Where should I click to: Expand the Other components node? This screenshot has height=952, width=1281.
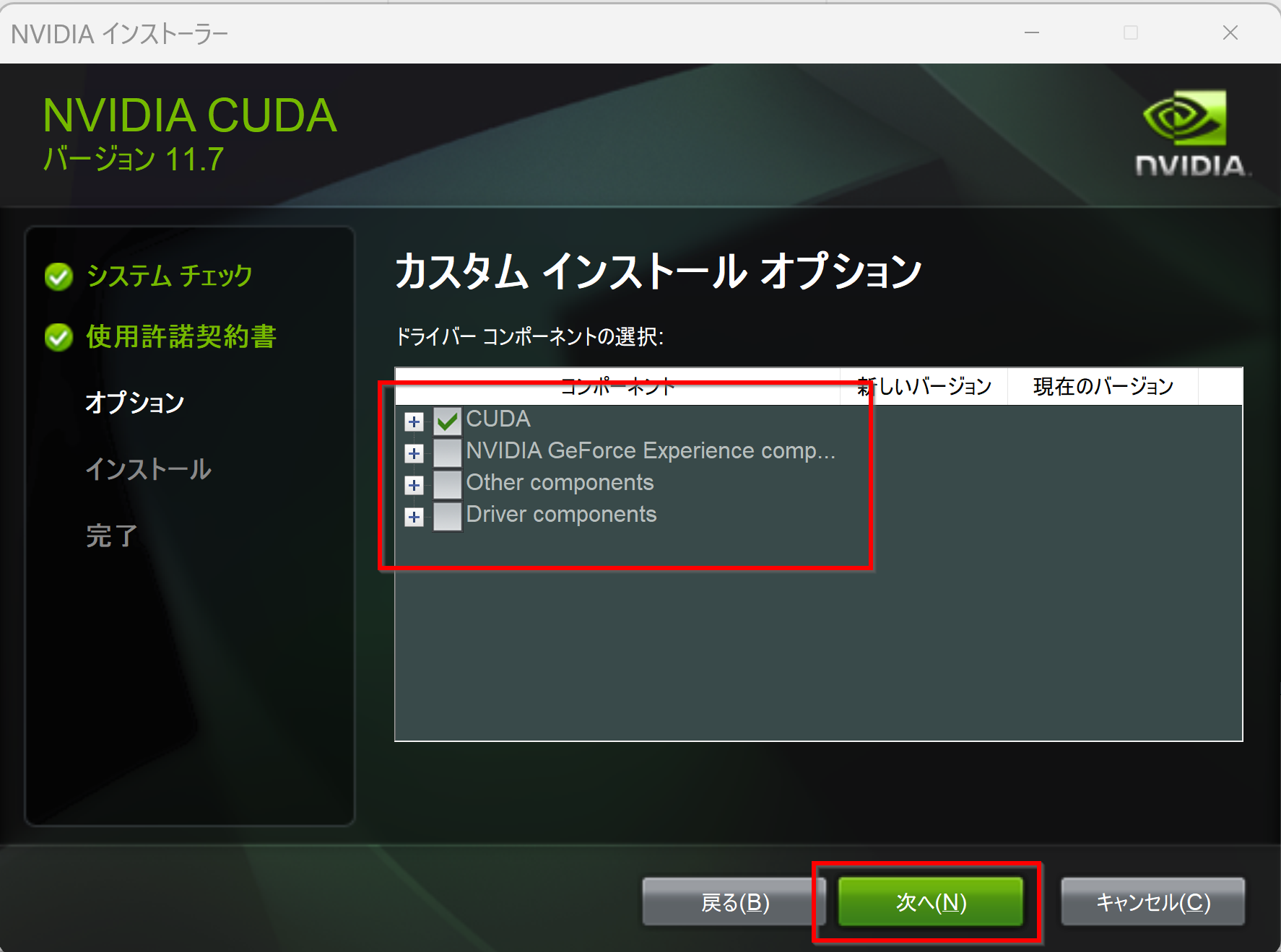coord(414,485)
